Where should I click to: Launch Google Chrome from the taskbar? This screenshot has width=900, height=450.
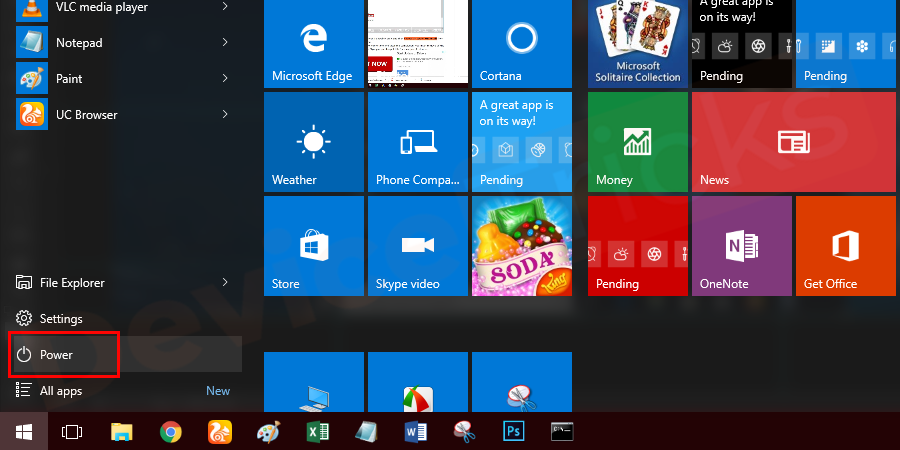[170, 432]
